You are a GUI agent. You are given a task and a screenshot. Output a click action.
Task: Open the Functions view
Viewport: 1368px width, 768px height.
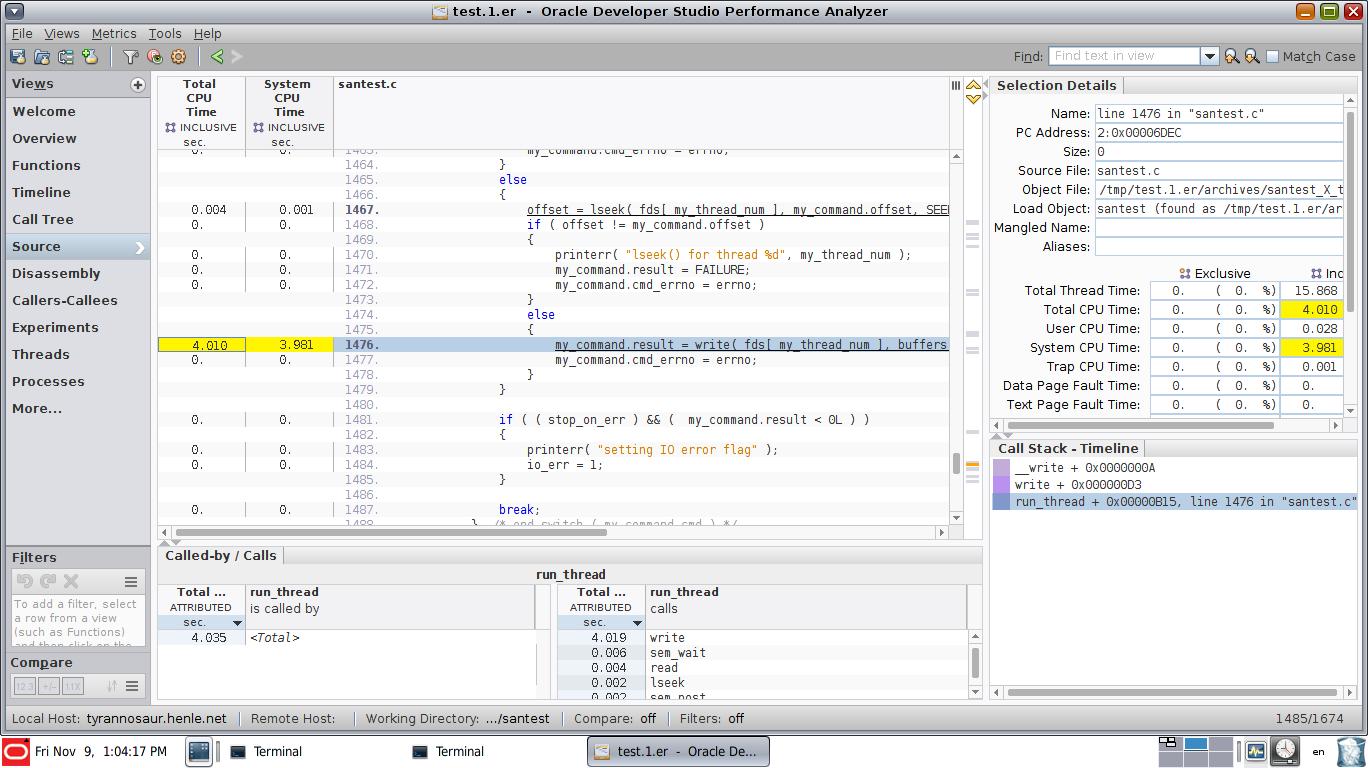(x=78, y=166)
